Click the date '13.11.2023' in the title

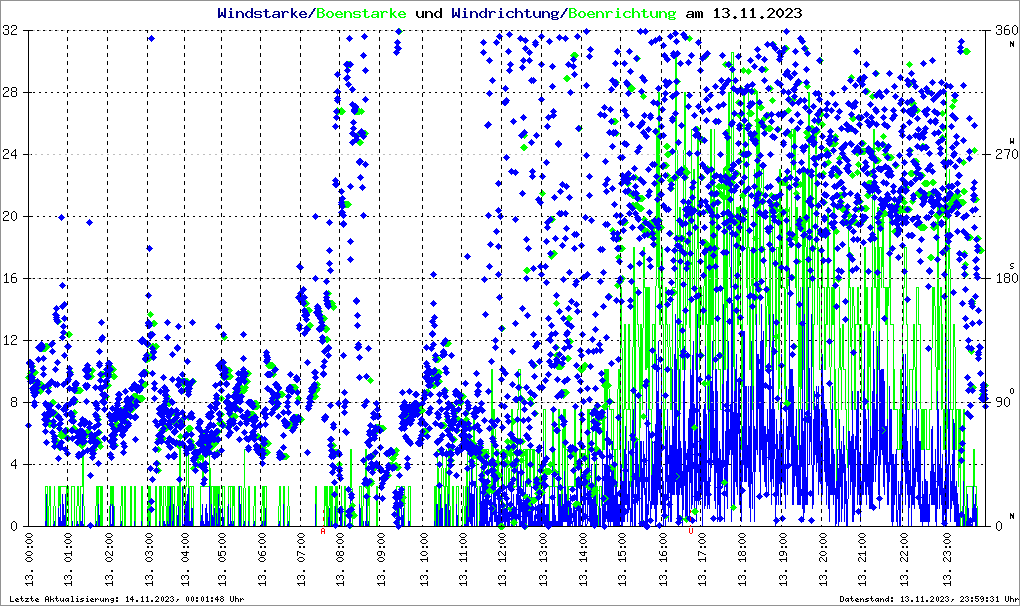click(x=756, y=13)
